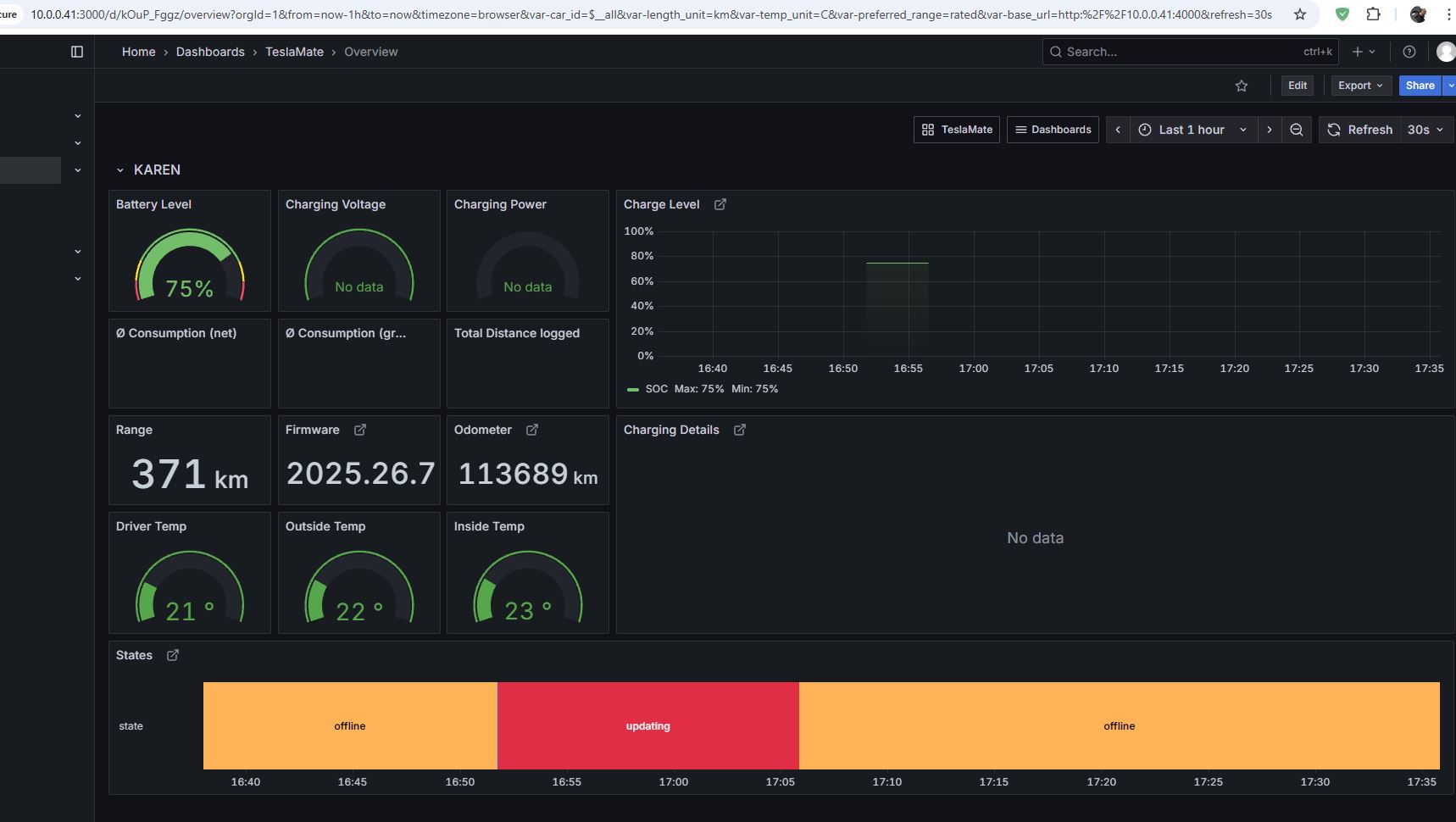Screen dimensions: 1456x822
Task: Go to Dashboards breadcrumb
Action: [x=210, y=52]
